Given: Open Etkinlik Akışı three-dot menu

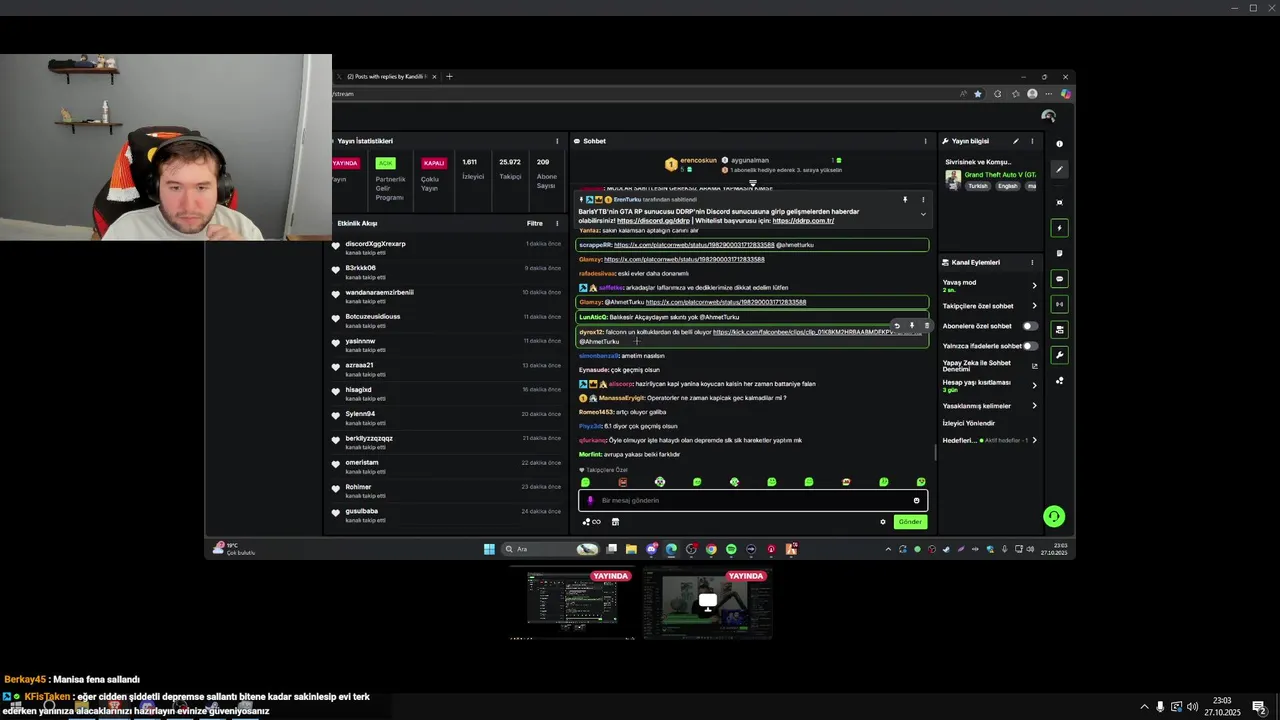Looking at the screenshot, I should pyautogui.click(x=557, y=223).
